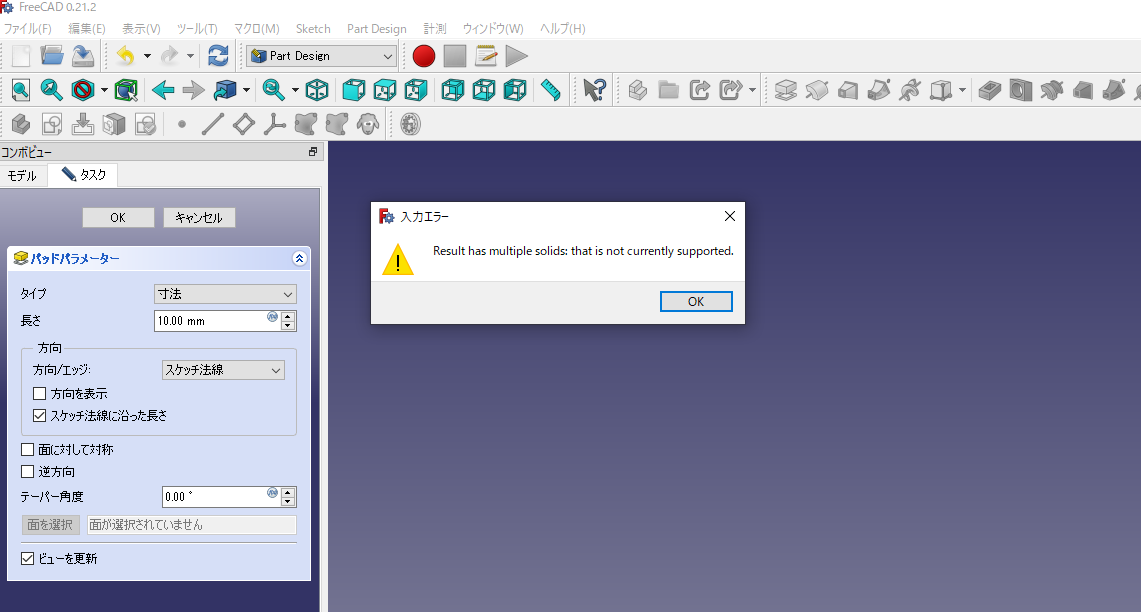Collapse the パッドパラメーター panel
This screenshot has height=612, width=1141.
299,258
